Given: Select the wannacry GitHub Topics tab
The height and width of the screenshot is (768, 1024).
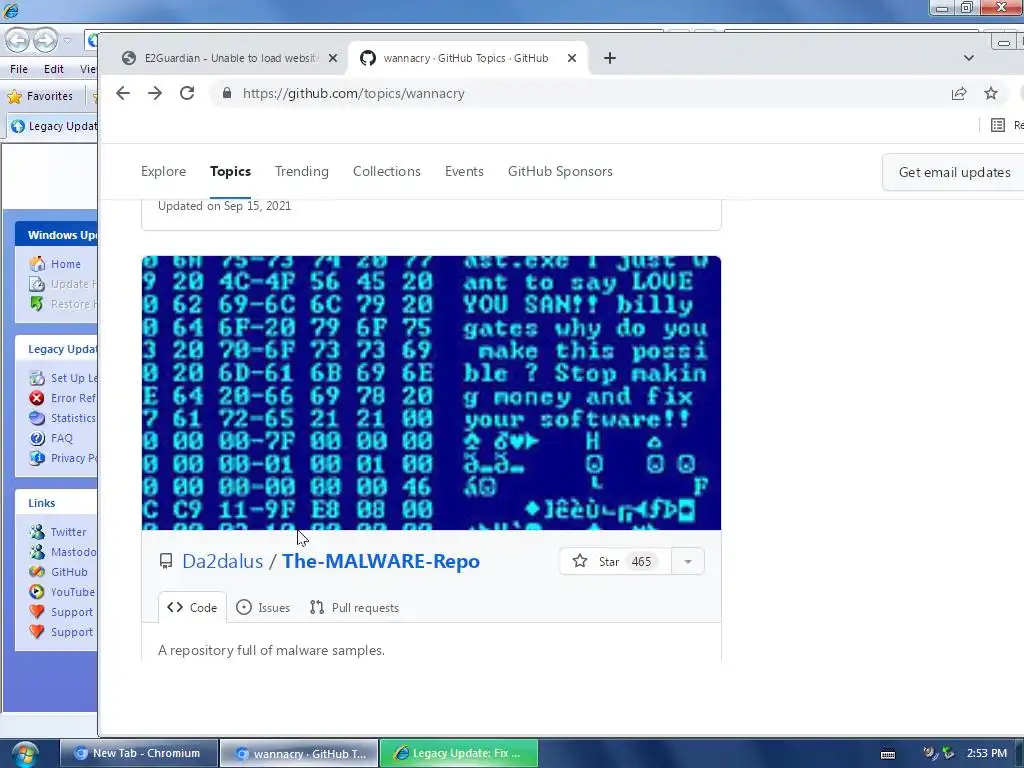Looking at the screenshot, I should 468,58.
